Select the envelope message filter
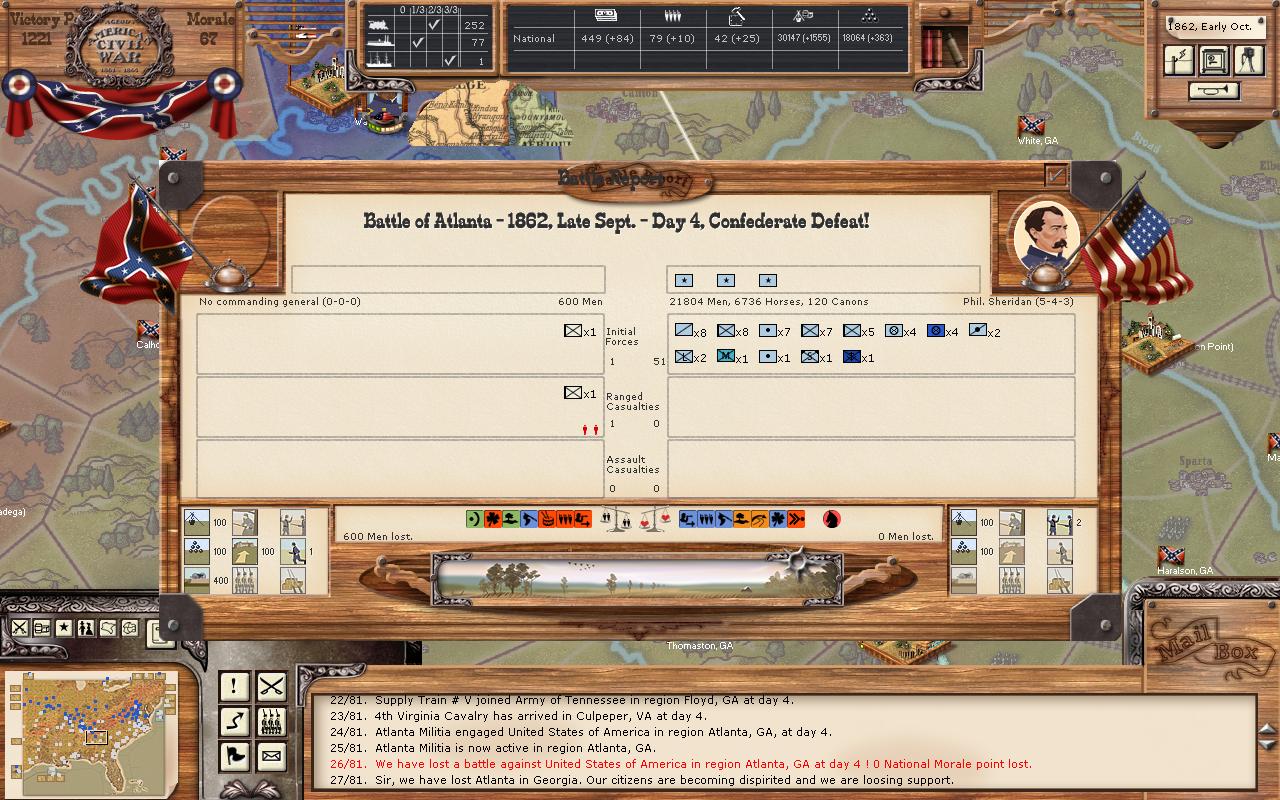This screenshot has width=1280, height=800. pos(271,756)
